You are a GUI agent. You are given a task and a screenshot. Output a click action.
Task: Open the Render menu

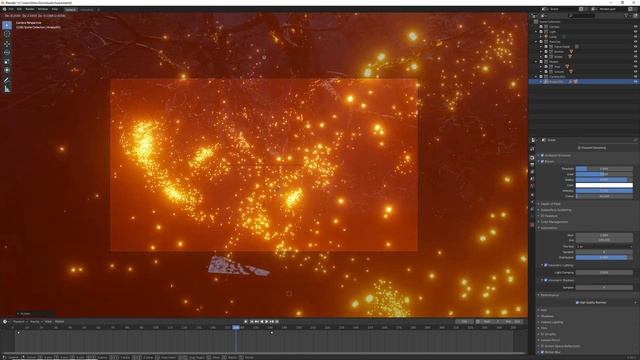point(30,9)
